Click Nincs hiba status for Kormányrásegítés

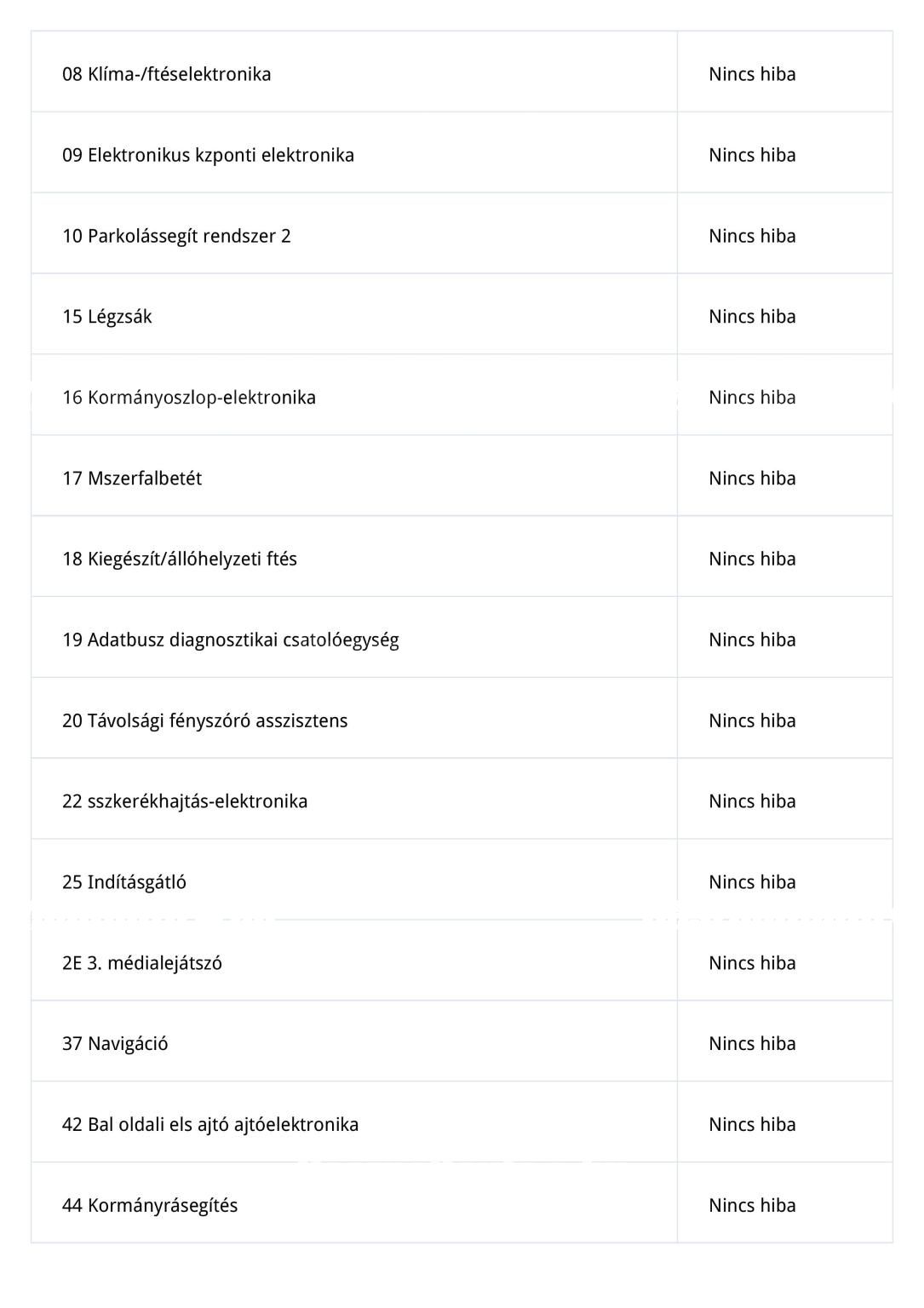click(x=752, y=1206)
